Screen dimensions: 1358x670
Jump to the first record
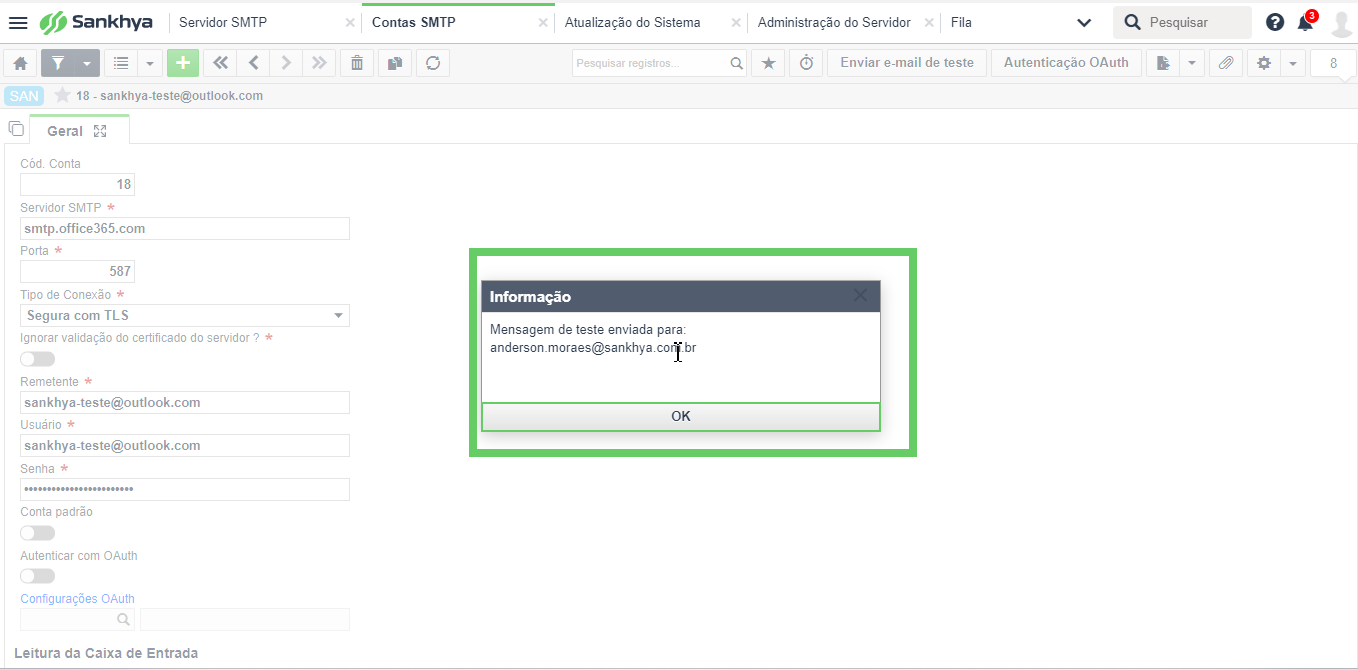pos(220,63)
